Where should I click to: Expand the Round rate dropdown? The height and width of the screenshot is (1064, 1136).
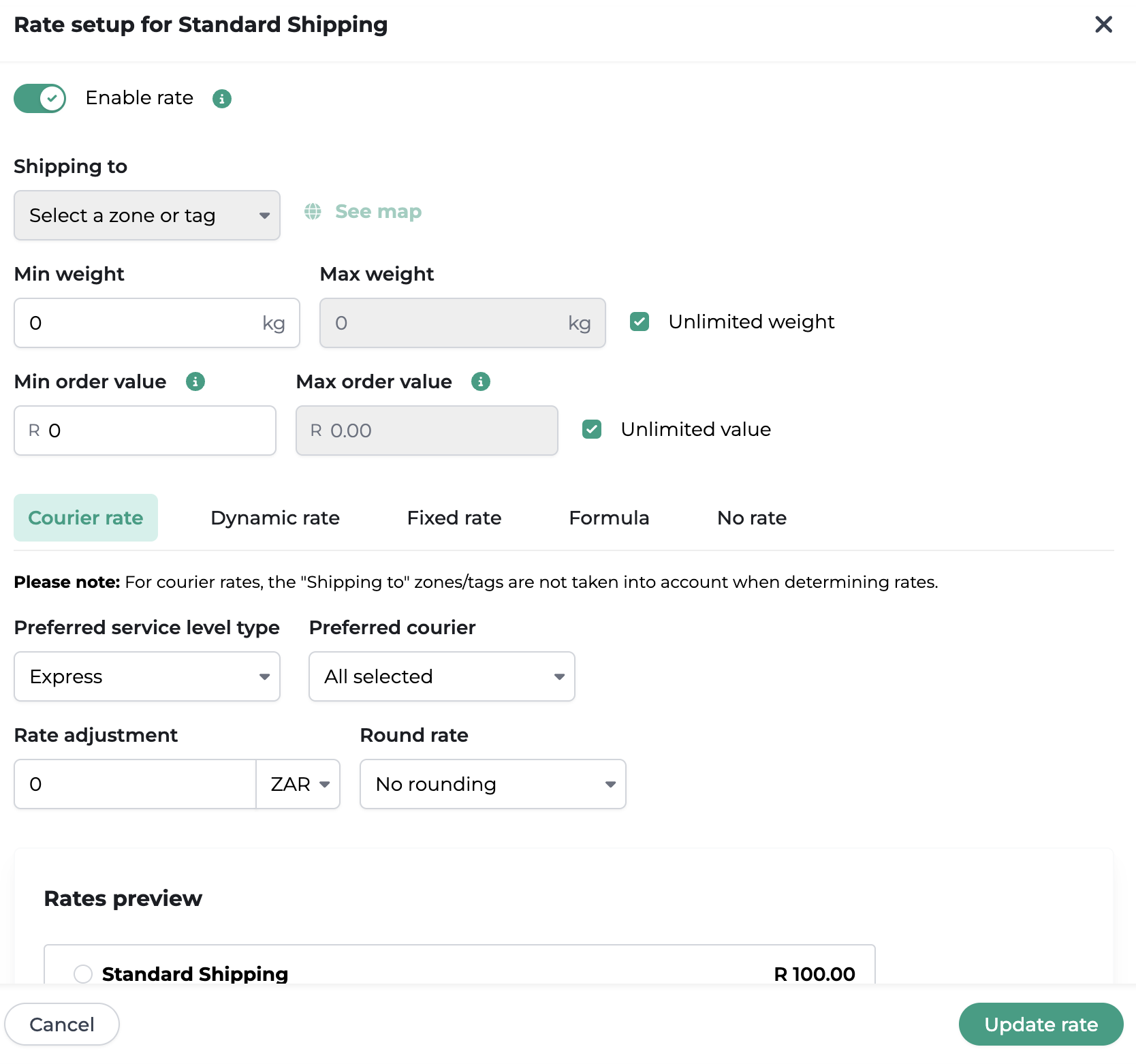(x=493, y=784)
